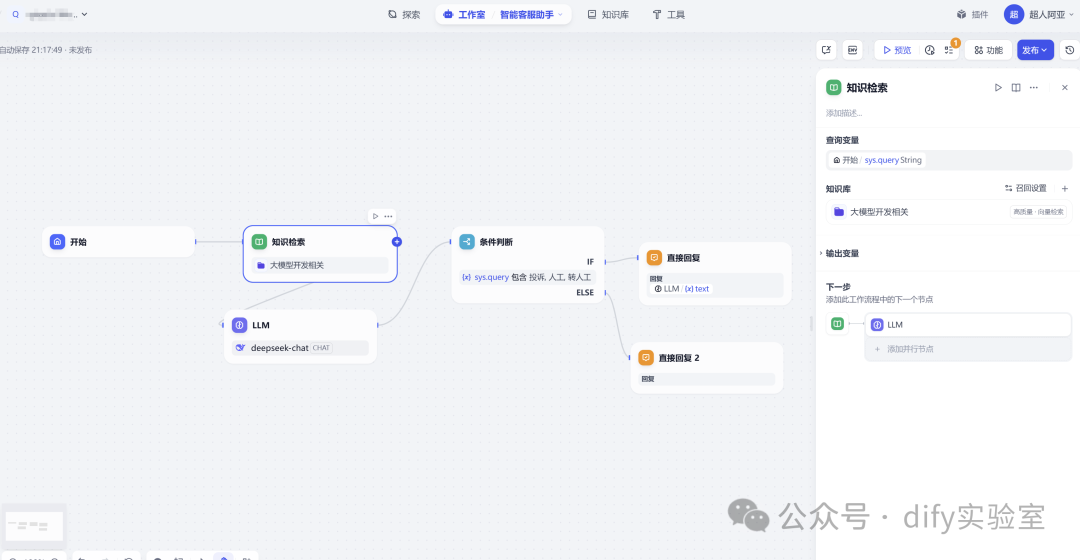1080x560 pixels.
Task: Open the ENV environment variables button
Action: point(853,50)
